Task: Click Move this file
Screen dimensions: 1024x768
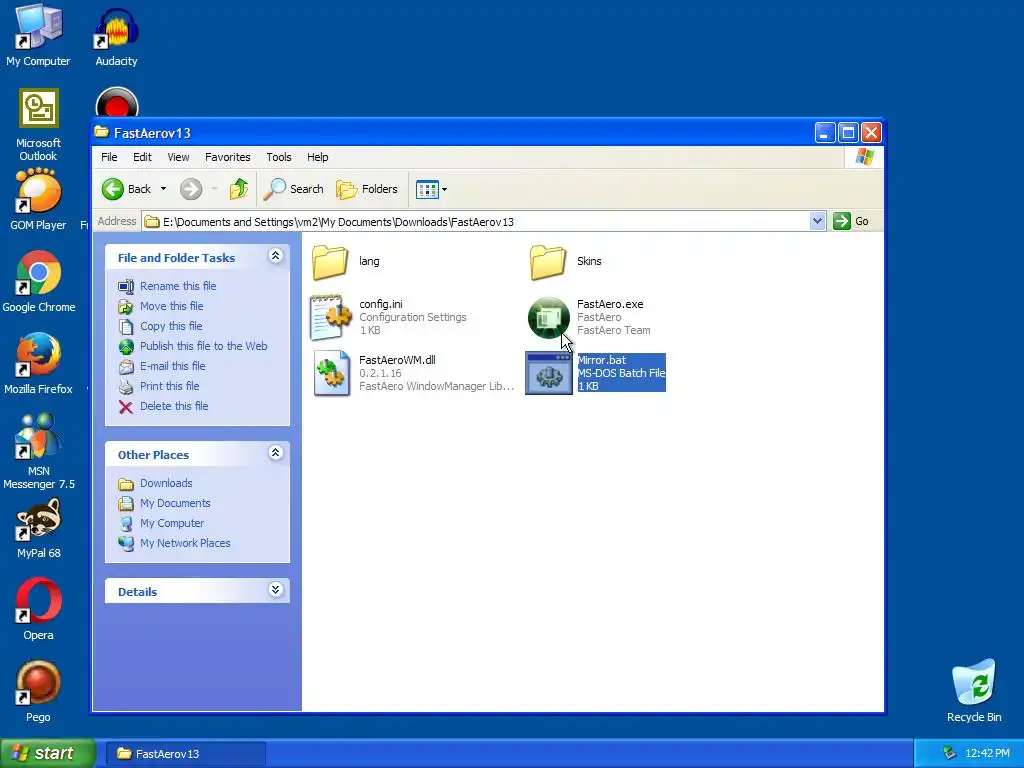Action: coord(171,306)
